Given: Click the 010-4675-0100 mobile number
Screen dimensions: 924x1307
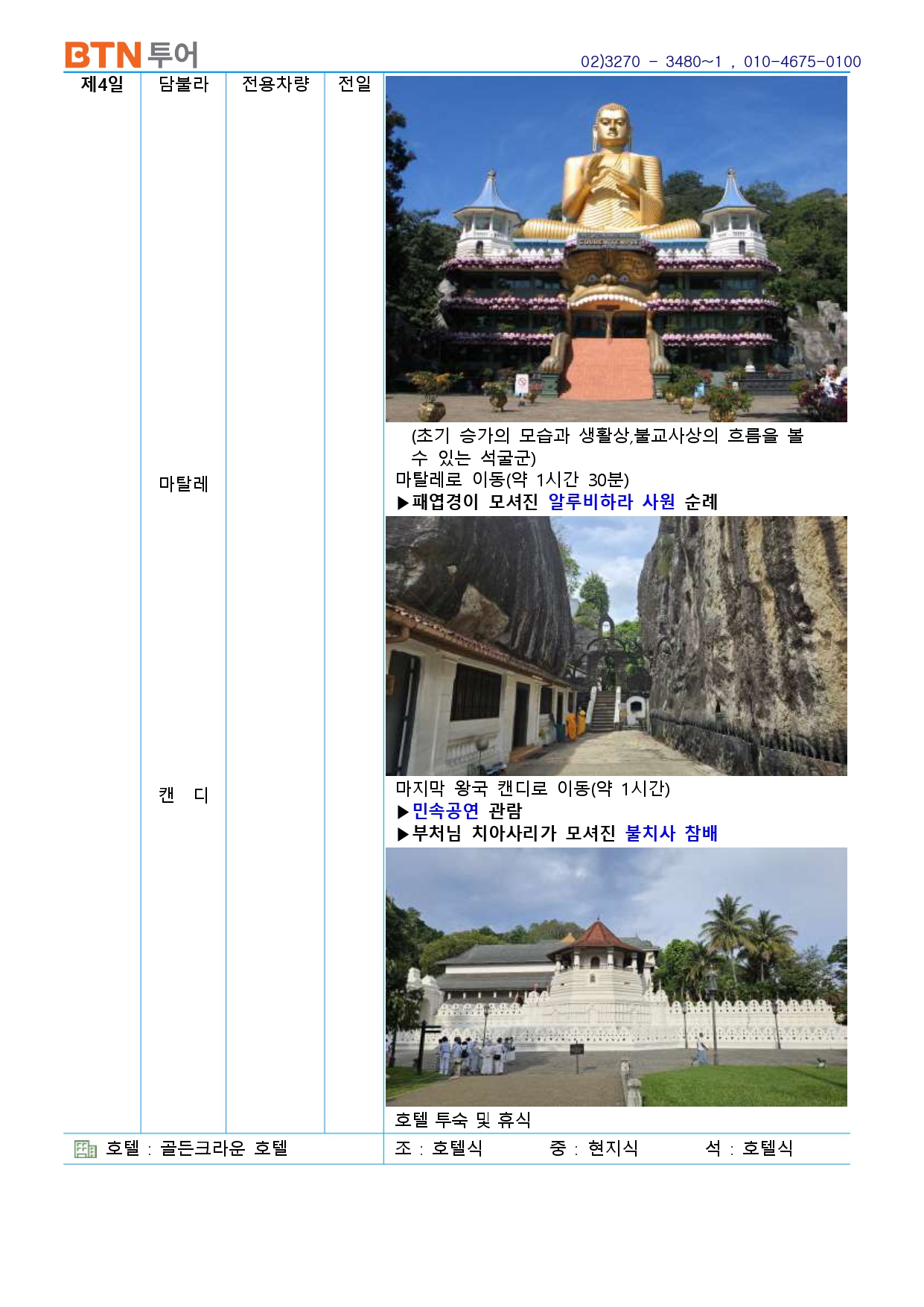Looking at the screenshot, I should click(x=802, y=62).
